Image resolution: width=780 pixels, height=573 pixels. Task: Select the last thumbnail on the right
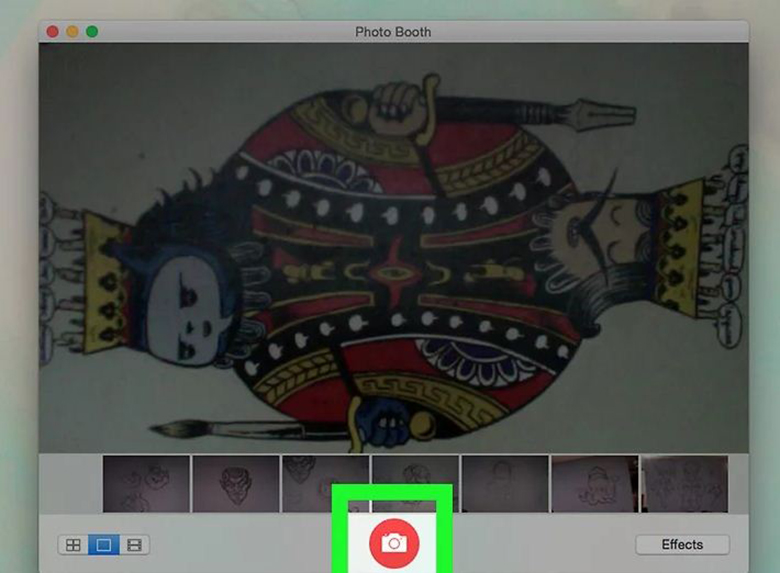pos(684,484)
